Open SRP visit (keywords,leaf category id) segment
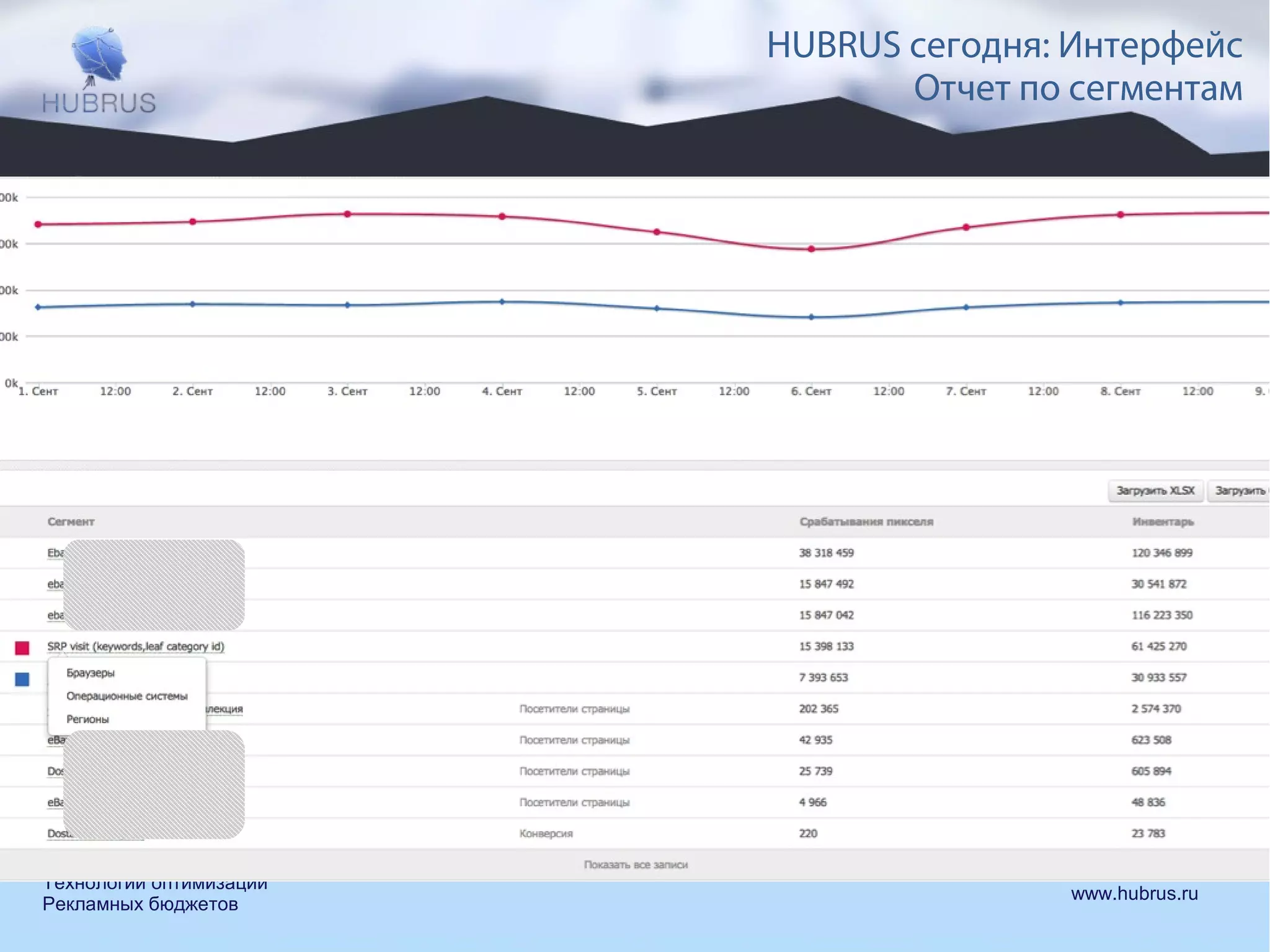 click(136, 646)
